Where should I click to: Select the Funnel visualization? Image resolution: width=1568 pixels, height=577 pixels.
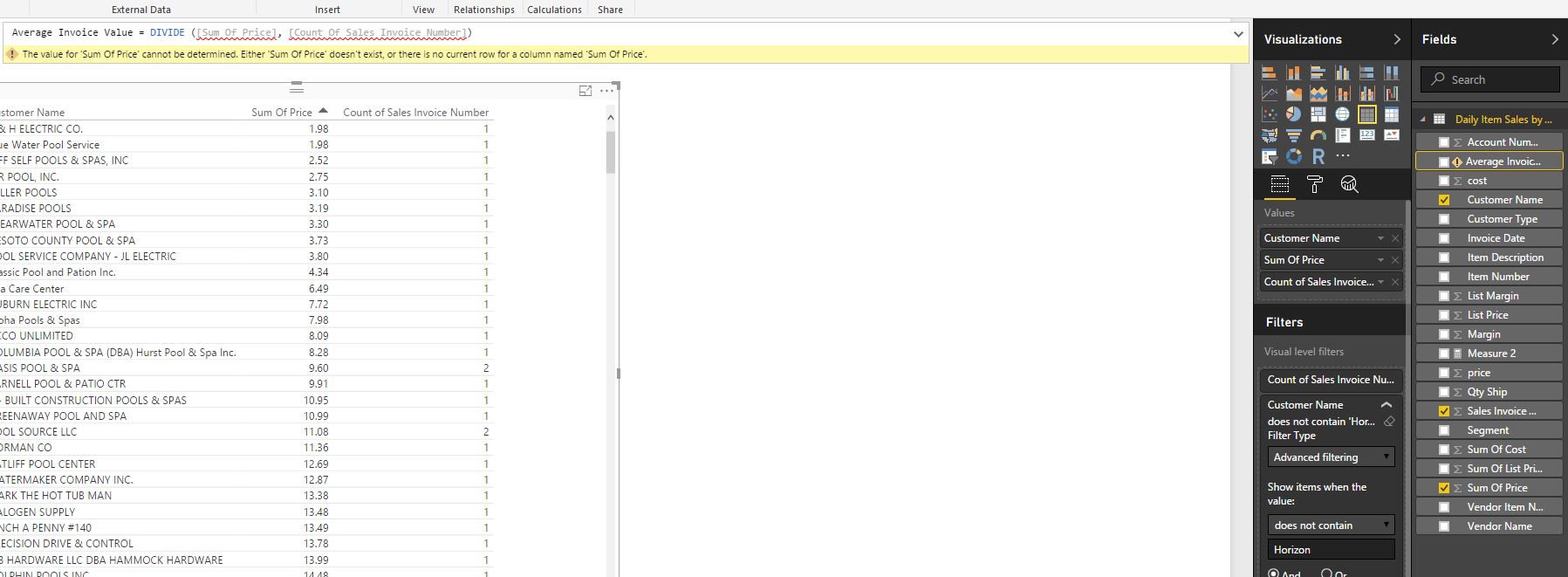coord(1293,135)
